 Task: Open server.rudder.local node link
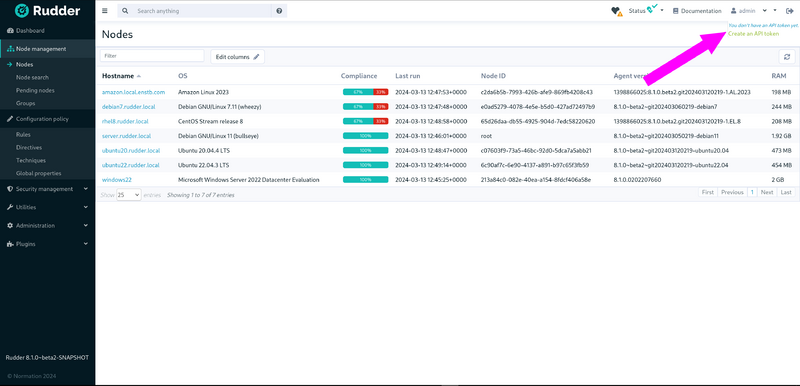[x=127, y=136]
